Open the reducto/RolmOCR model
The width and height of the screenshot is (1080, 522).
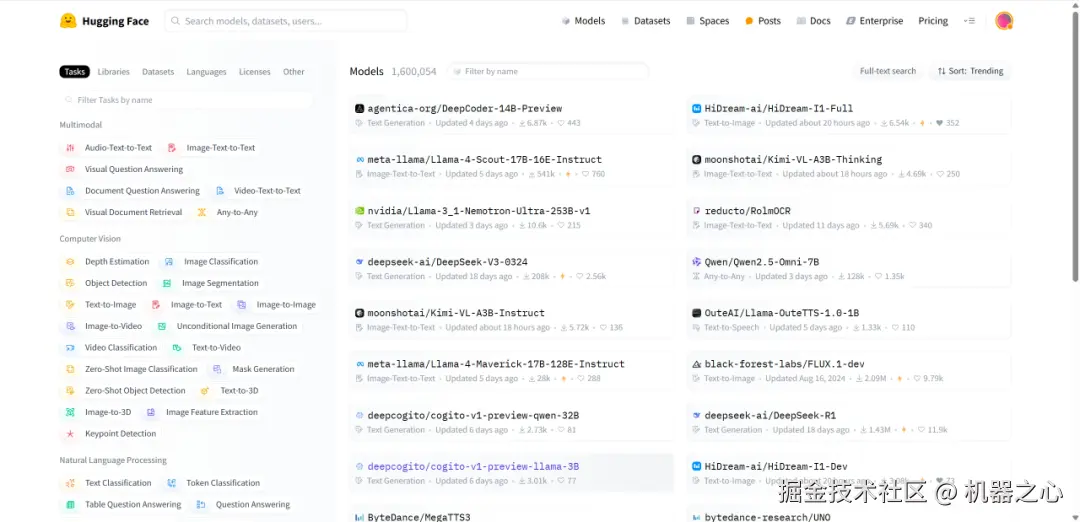pos(849,218)
